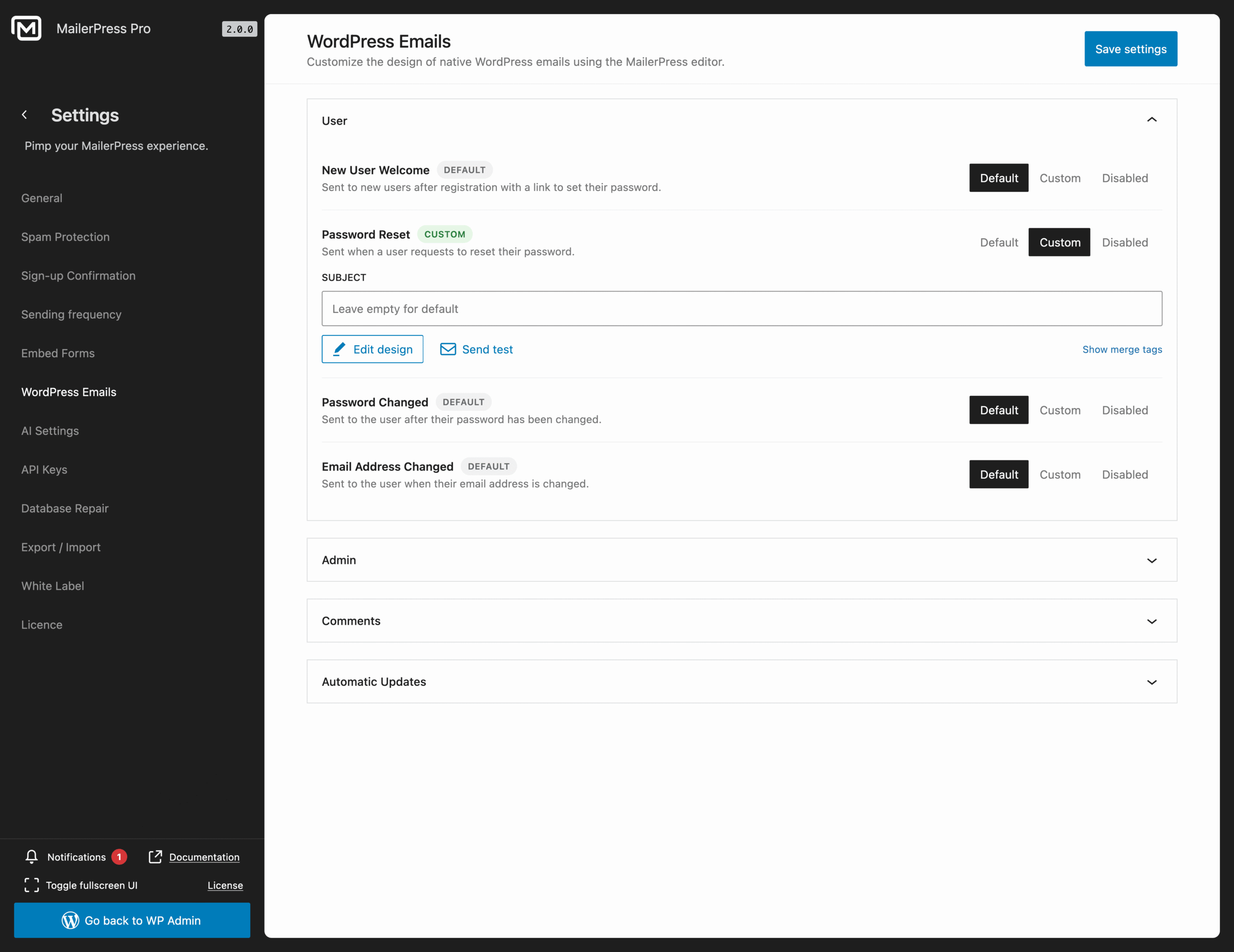Click the CUSTOM badge on Password Reset
1234x952 pixels.
click(444, 234)
